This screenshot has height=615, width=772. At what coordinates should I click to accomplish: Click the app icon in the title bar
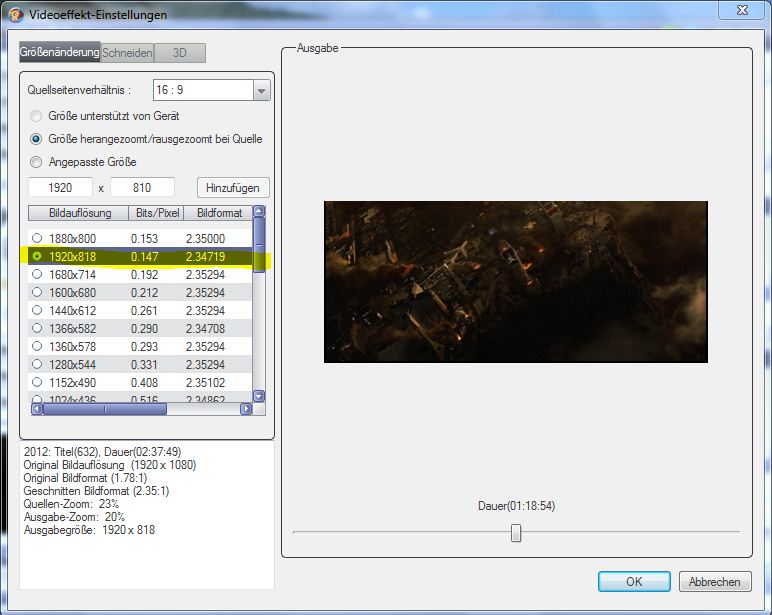point(15,14)
